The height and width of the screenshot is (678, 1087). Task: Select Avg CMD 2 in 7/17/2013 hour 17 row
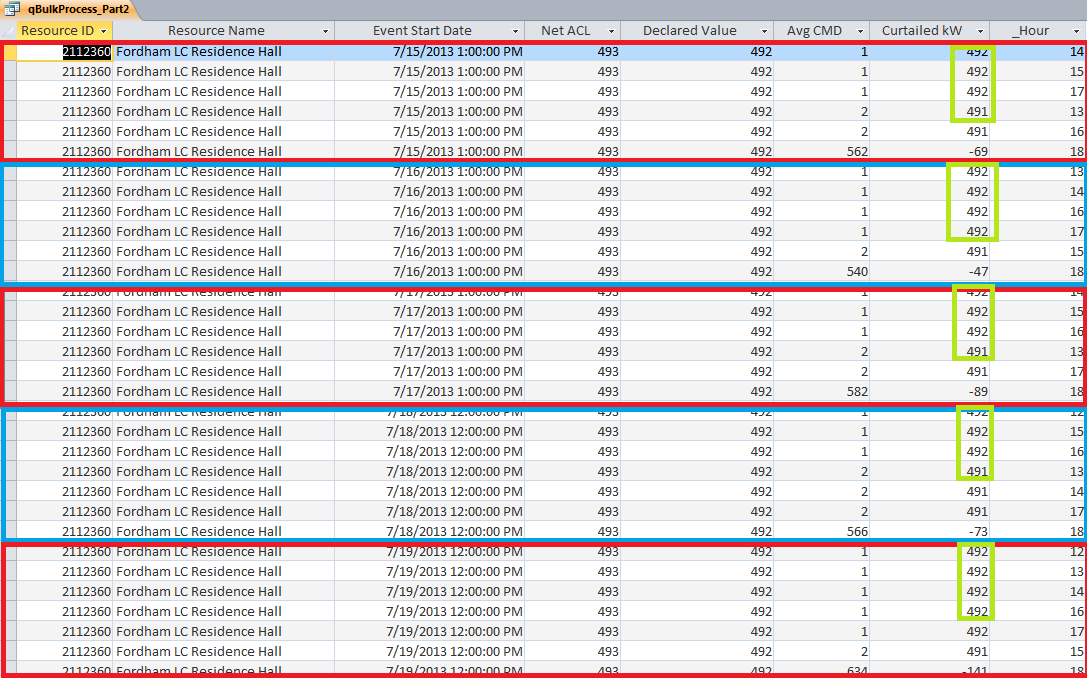(x=821, y=371)
